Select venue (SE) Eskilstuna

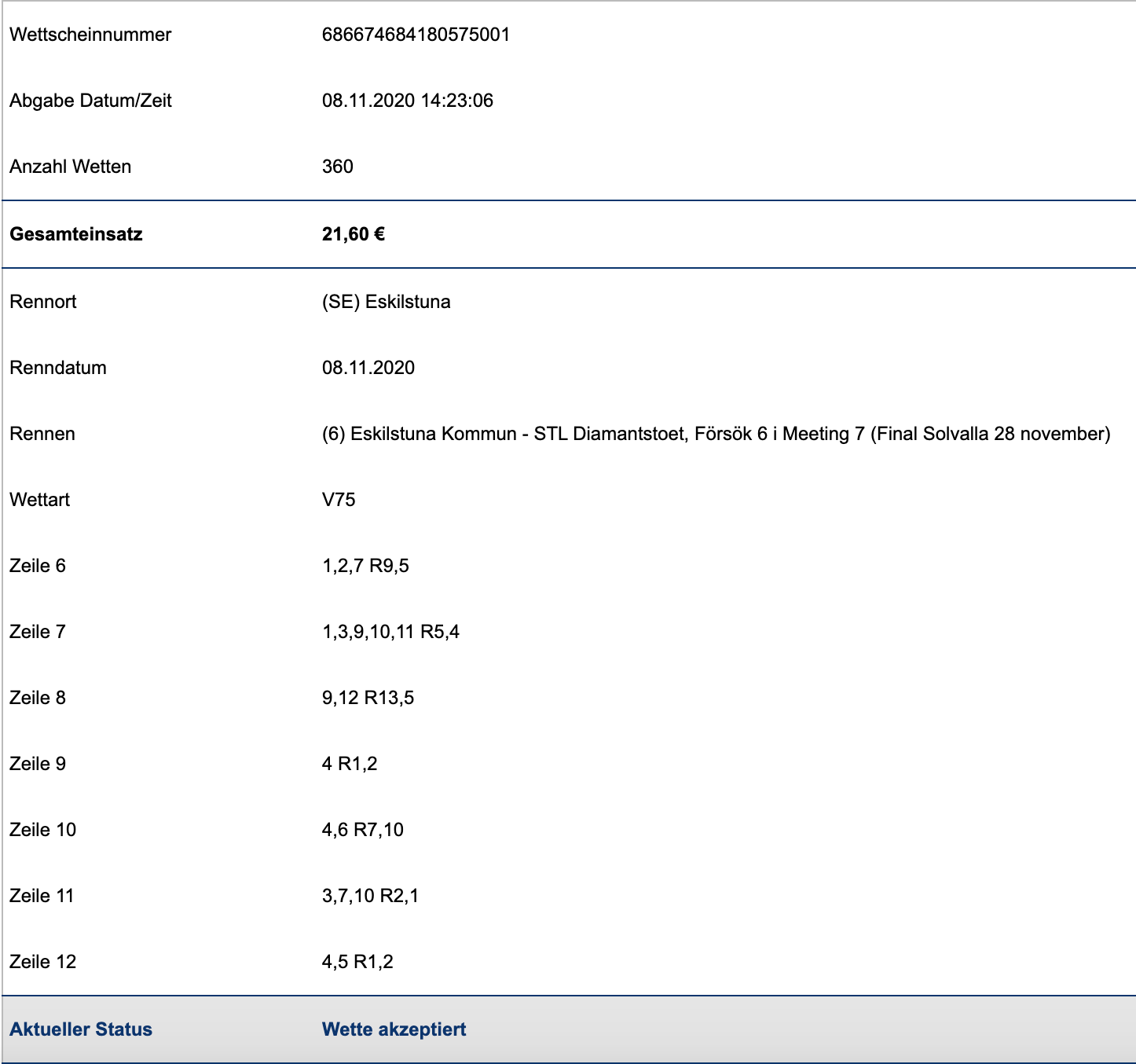[x=387, y=302]
